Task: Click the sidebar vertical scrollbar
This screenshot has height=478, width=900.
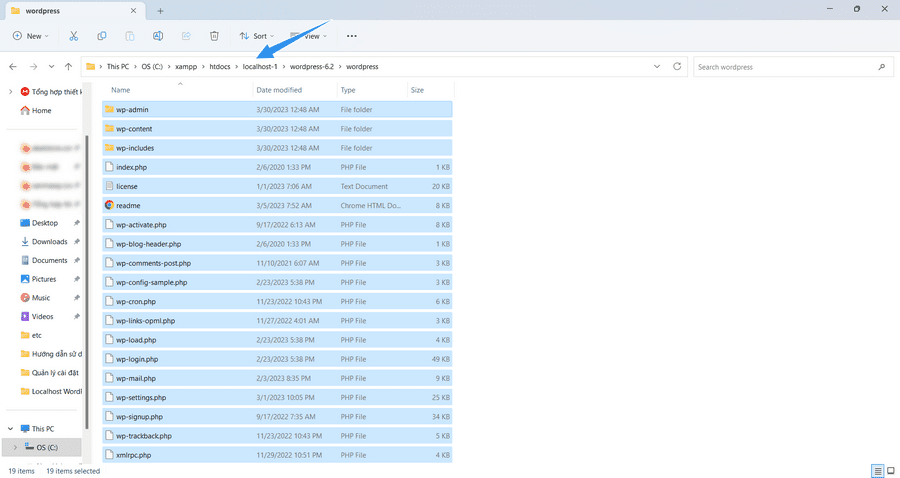Action: click(87, 281)
